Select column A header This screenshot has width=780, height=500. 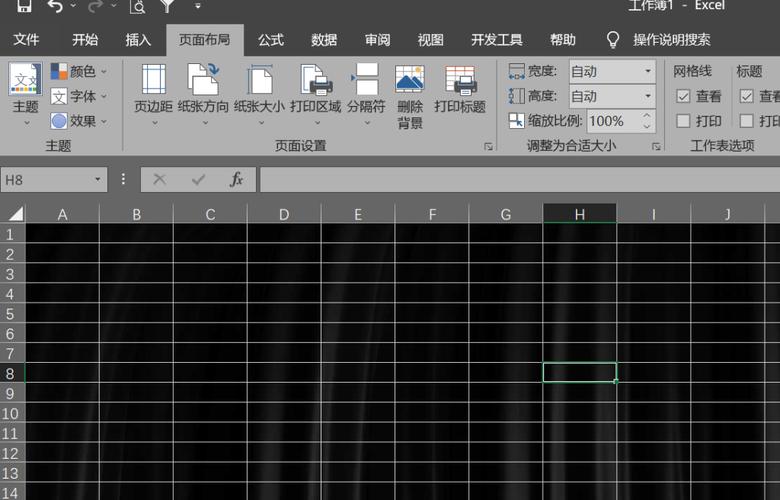click(62, 214)
